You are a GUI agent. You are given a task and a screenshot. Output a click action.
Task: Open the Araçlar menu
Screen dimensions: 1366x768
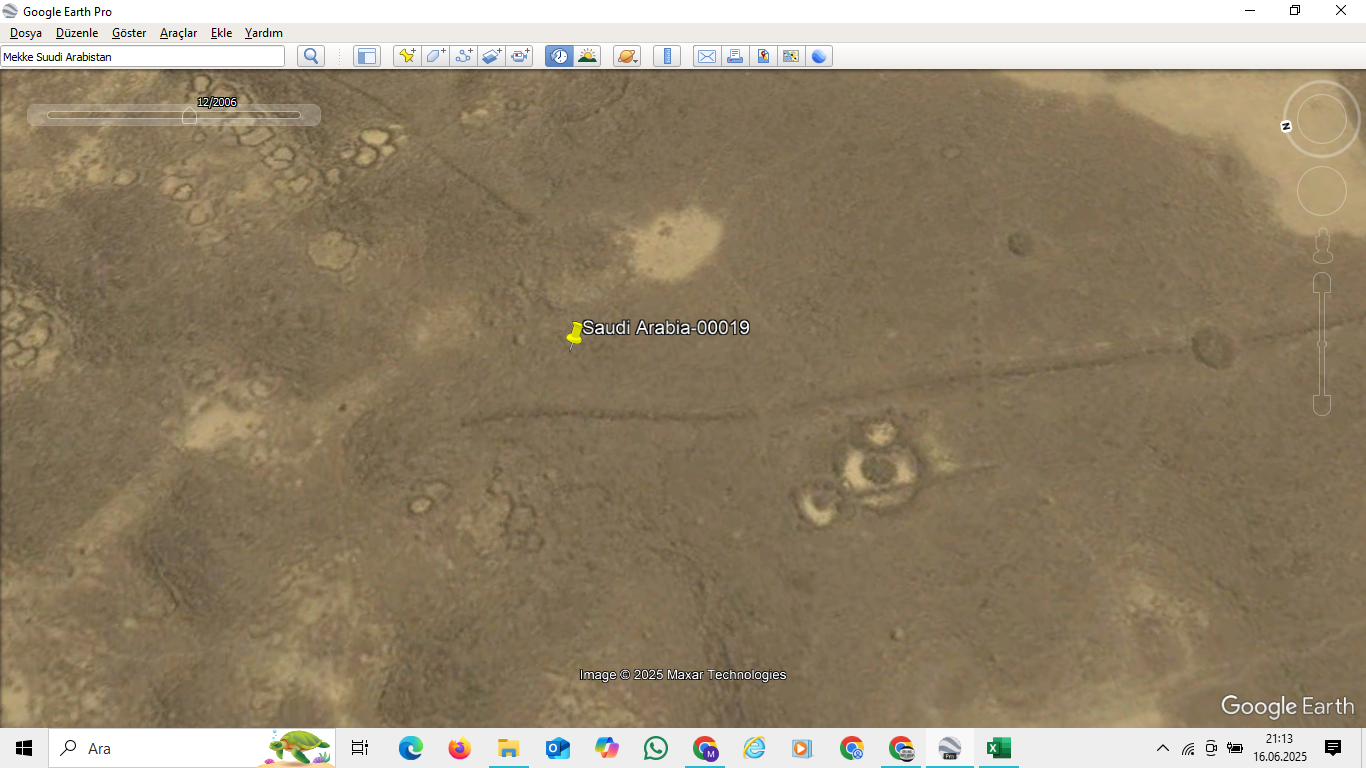point(179,33)
